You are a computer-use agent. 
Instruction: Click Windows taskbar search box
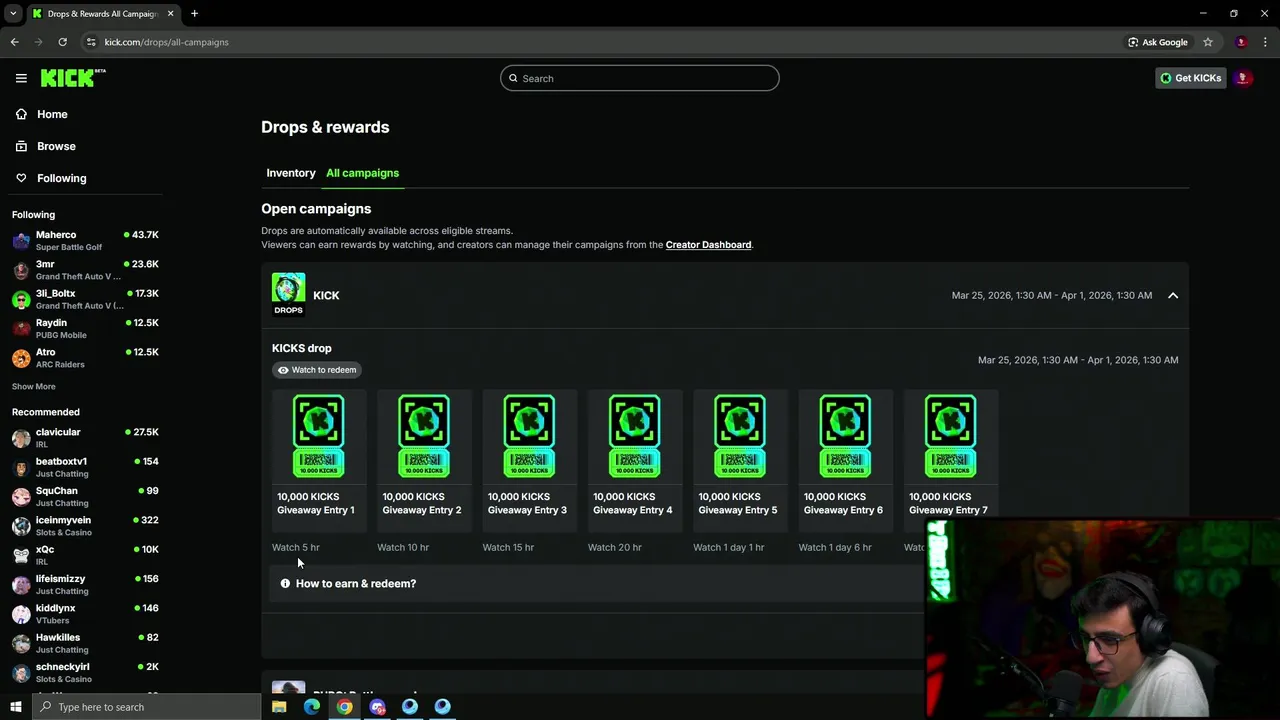point(147,707)
